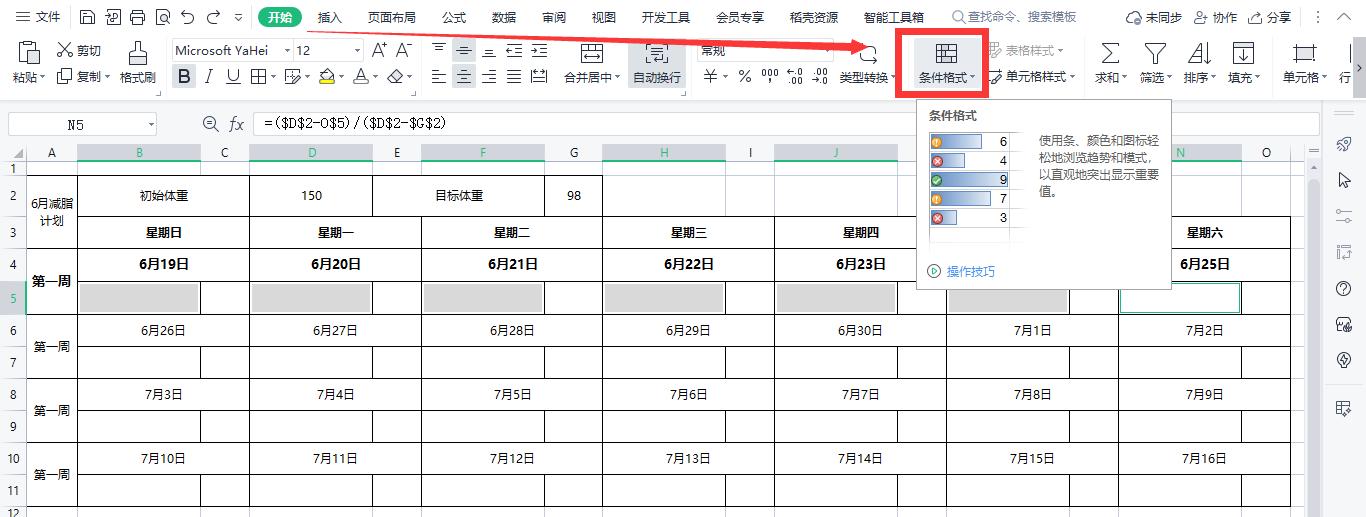Select the Format Painter (格式刷) tool
Screen dimensions: 1366x517
(138, 63)
